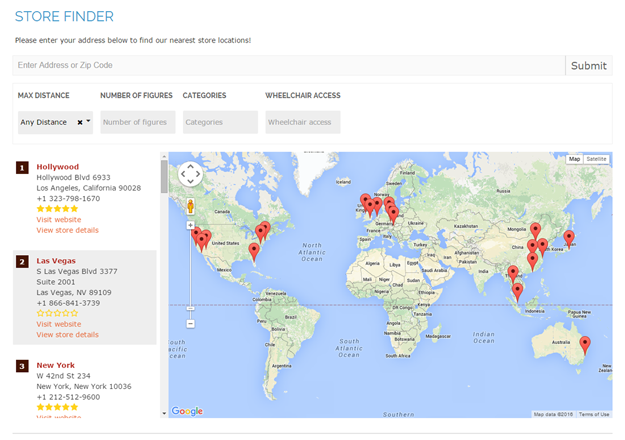View store details for Las Vegas
Viewport: 625px width, 440px height.
(67, 335)
